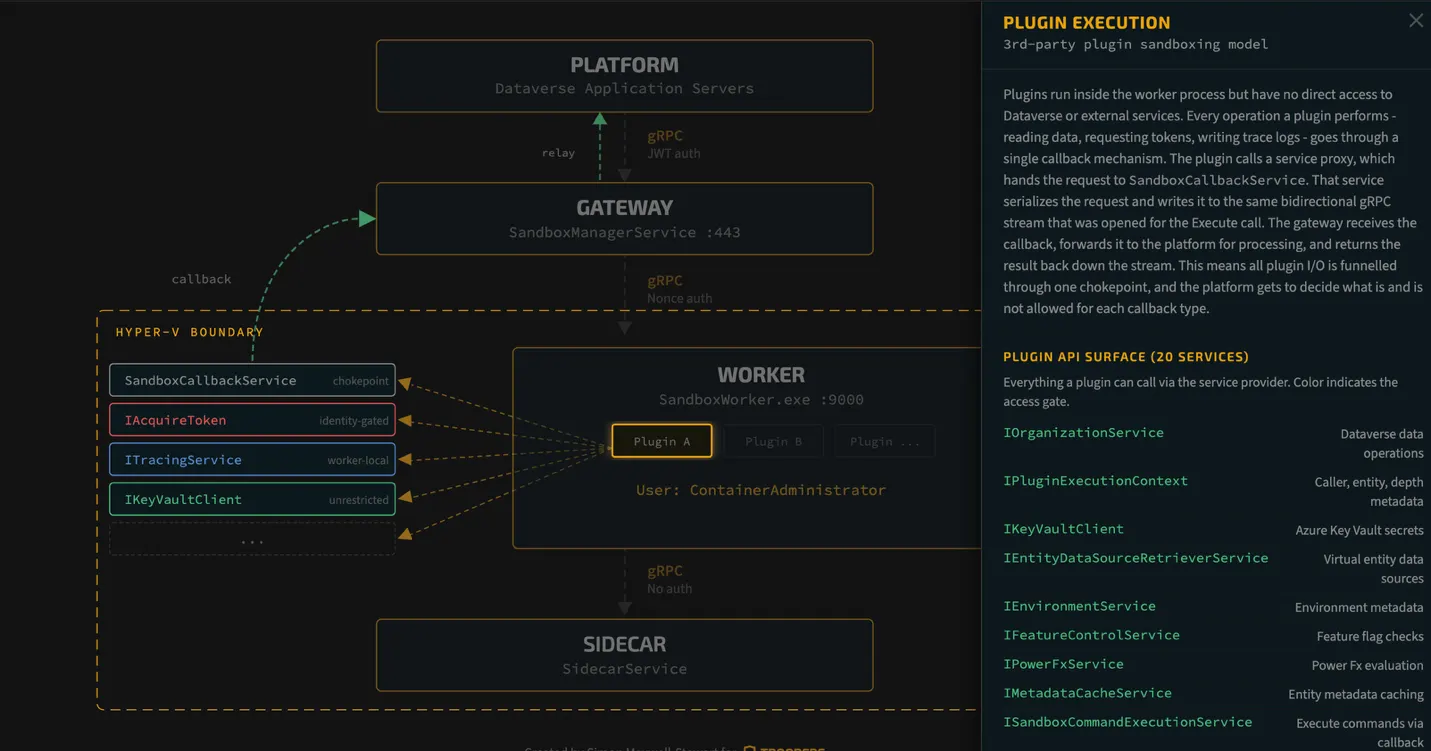Image resolution: width=1431 pixels, height=751 pixels.
Task: Click the WORKER heading in diagram
Action: [x=761, y=375]
